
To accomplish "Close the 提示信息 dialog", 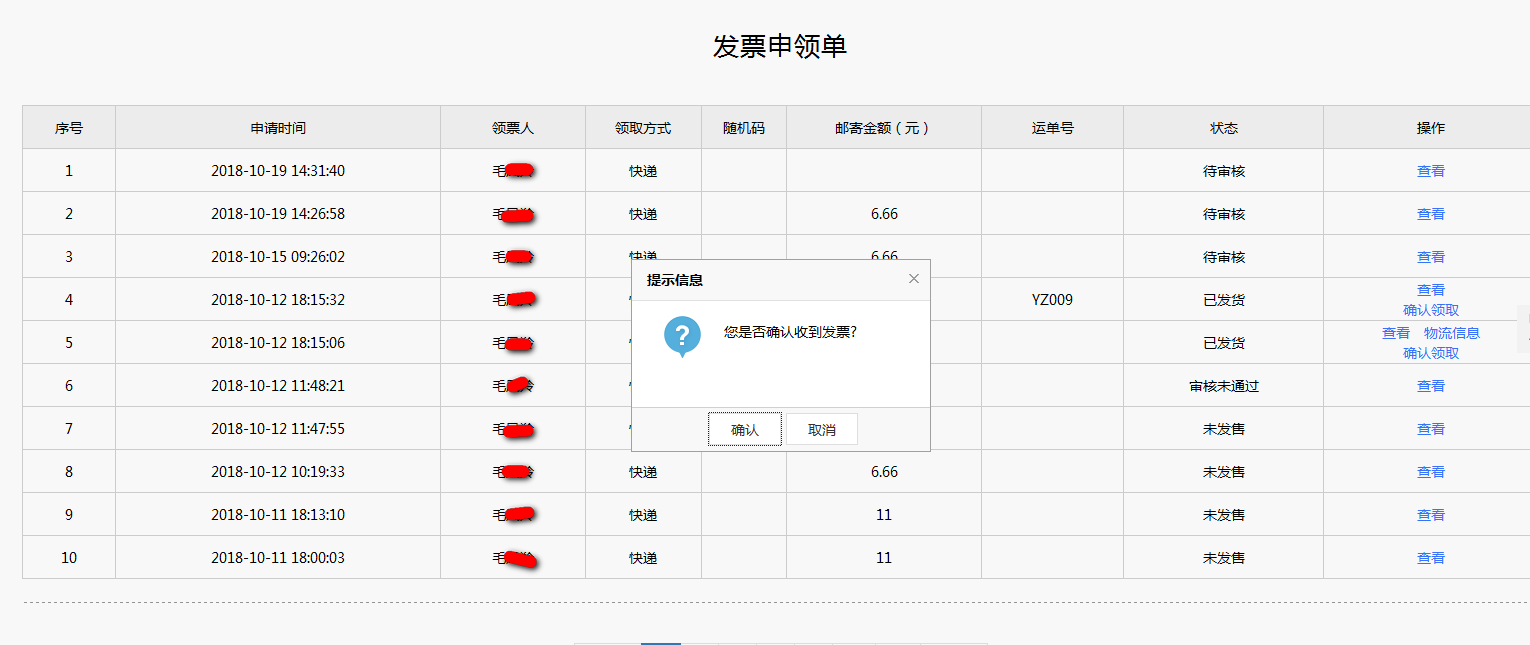I will [913, 279].
